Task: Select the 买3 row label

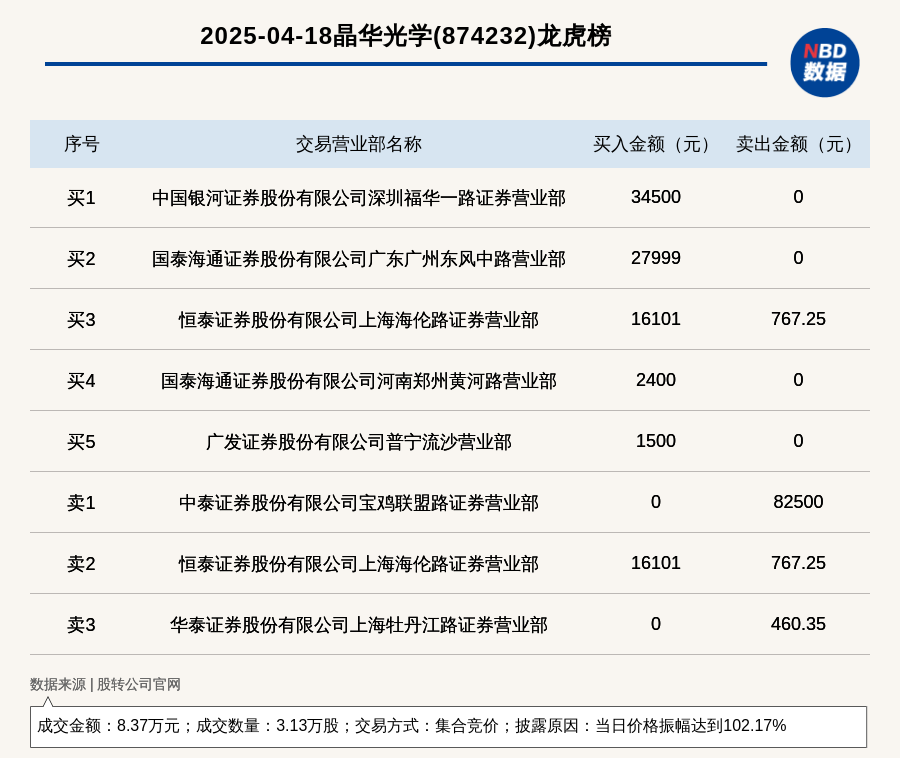Action: tap(81, 320)
